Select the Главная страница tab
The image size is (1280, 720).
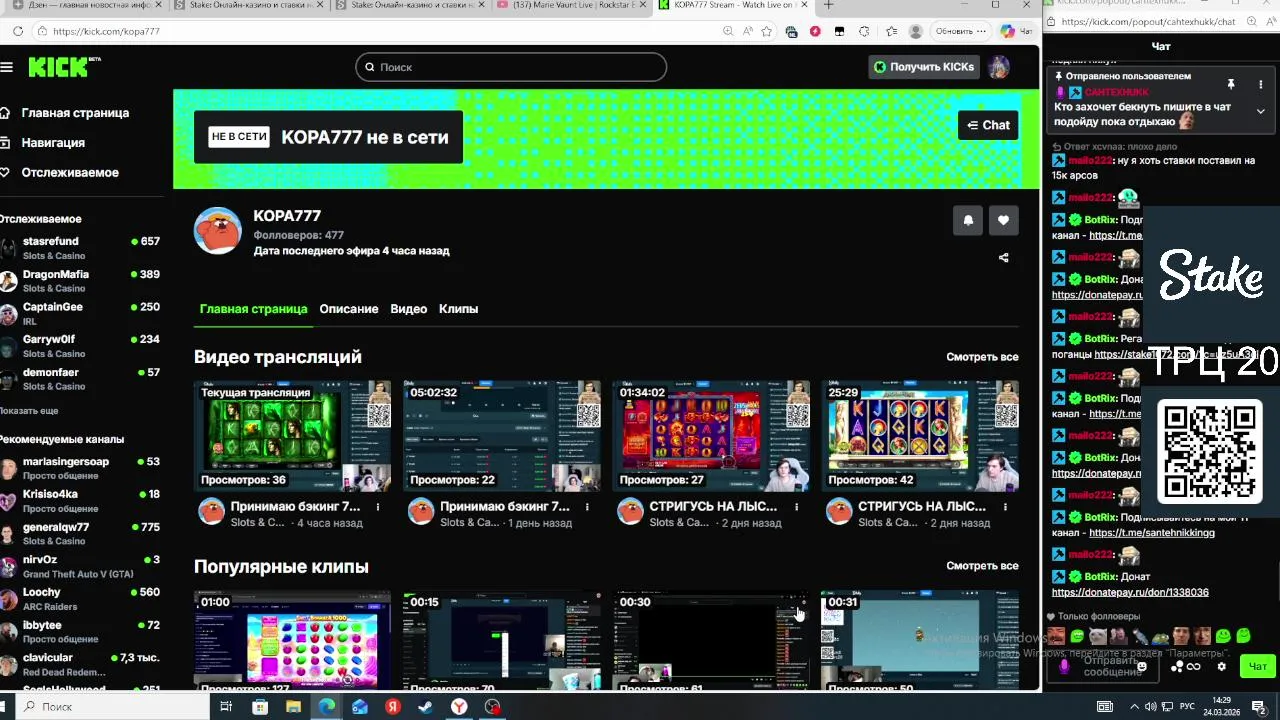tap(253, 309)
